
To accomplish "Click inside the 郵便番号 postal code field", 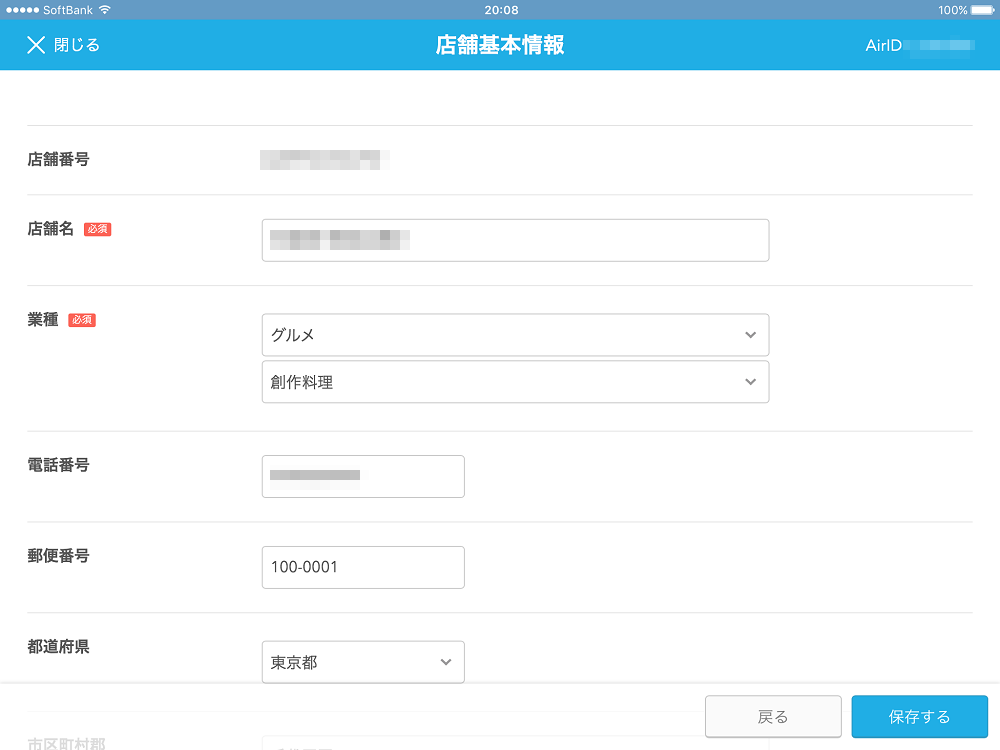I will tap(362, 567).
